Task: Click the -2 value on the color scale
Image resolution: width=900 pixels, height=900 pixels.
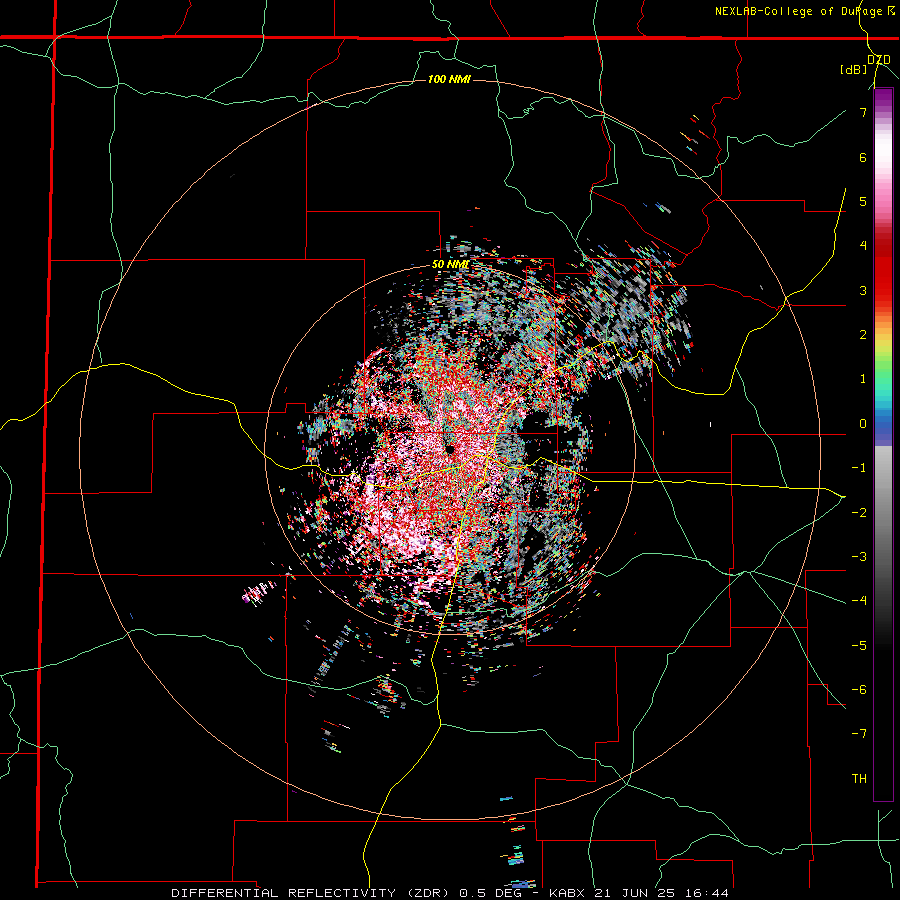Action: pyautogui.click(x=859, y=512)
